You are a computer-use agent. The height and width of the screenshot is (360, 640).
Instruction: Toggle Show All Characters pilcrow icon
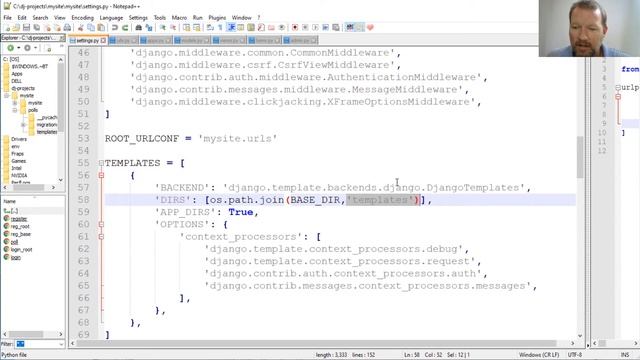(x=220, y=28)
